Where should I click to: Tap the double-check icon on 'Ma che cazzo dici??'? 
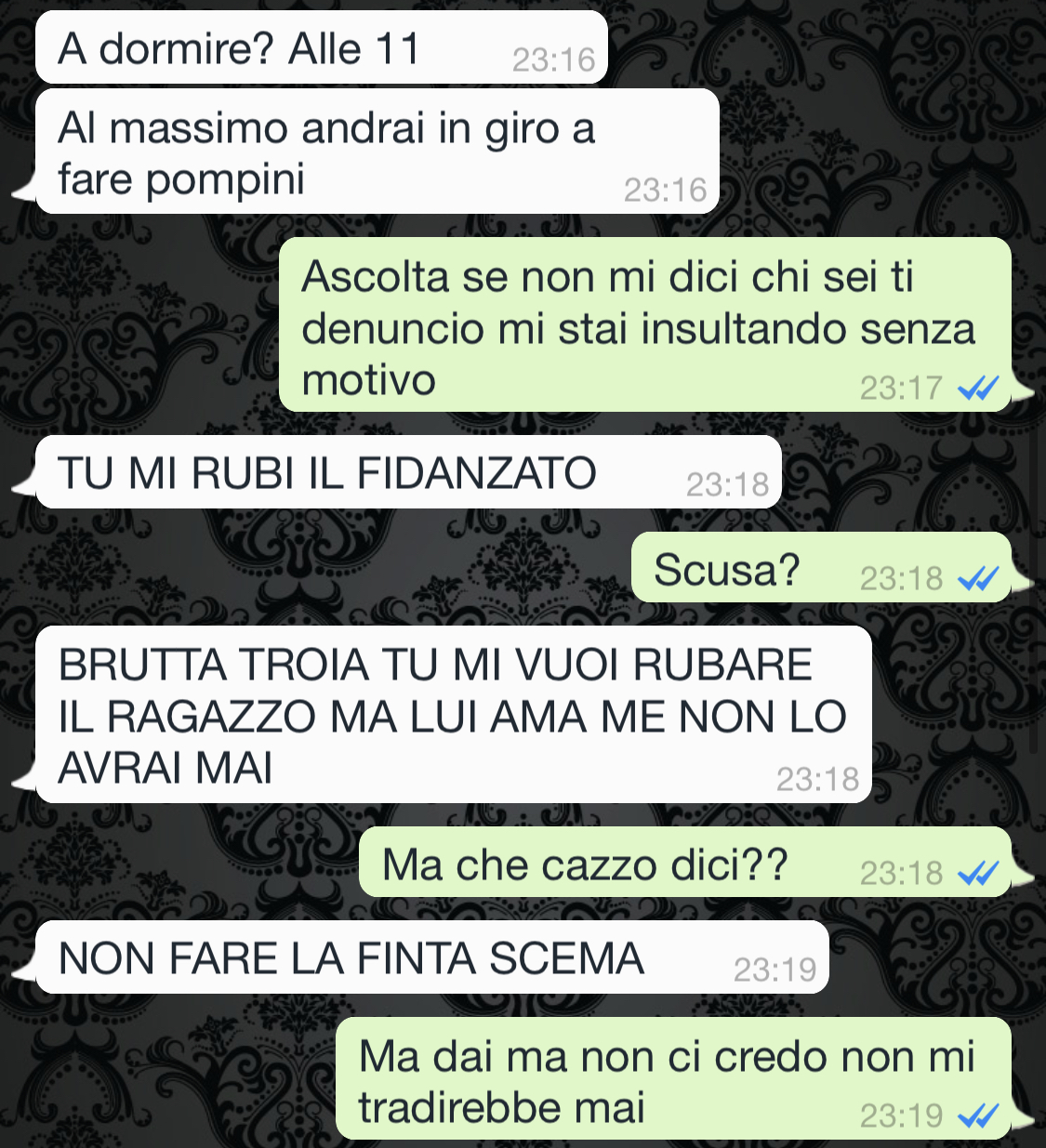pyautogui.click(x=978, y=874)
